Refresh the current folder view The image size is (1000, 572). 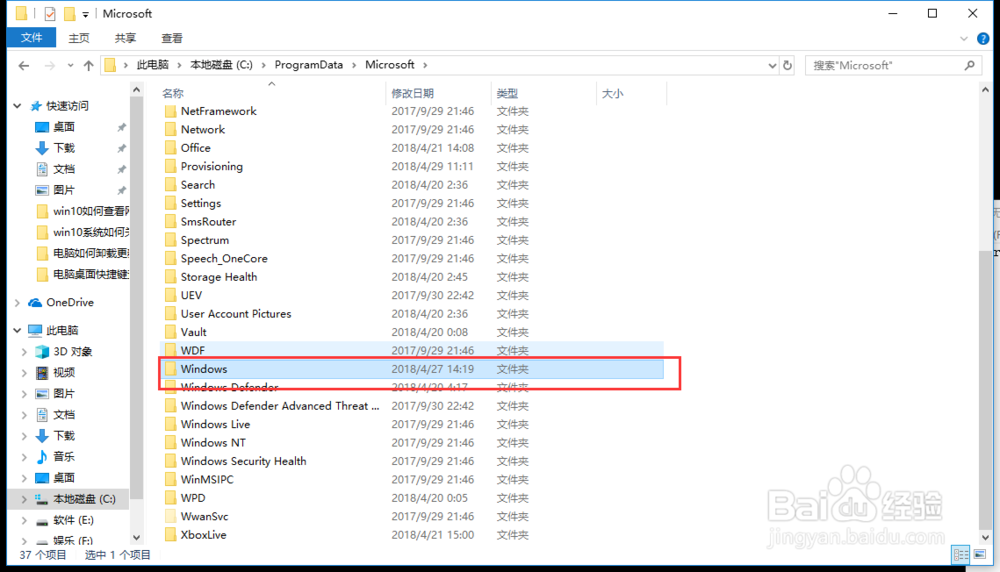(788, 65)
